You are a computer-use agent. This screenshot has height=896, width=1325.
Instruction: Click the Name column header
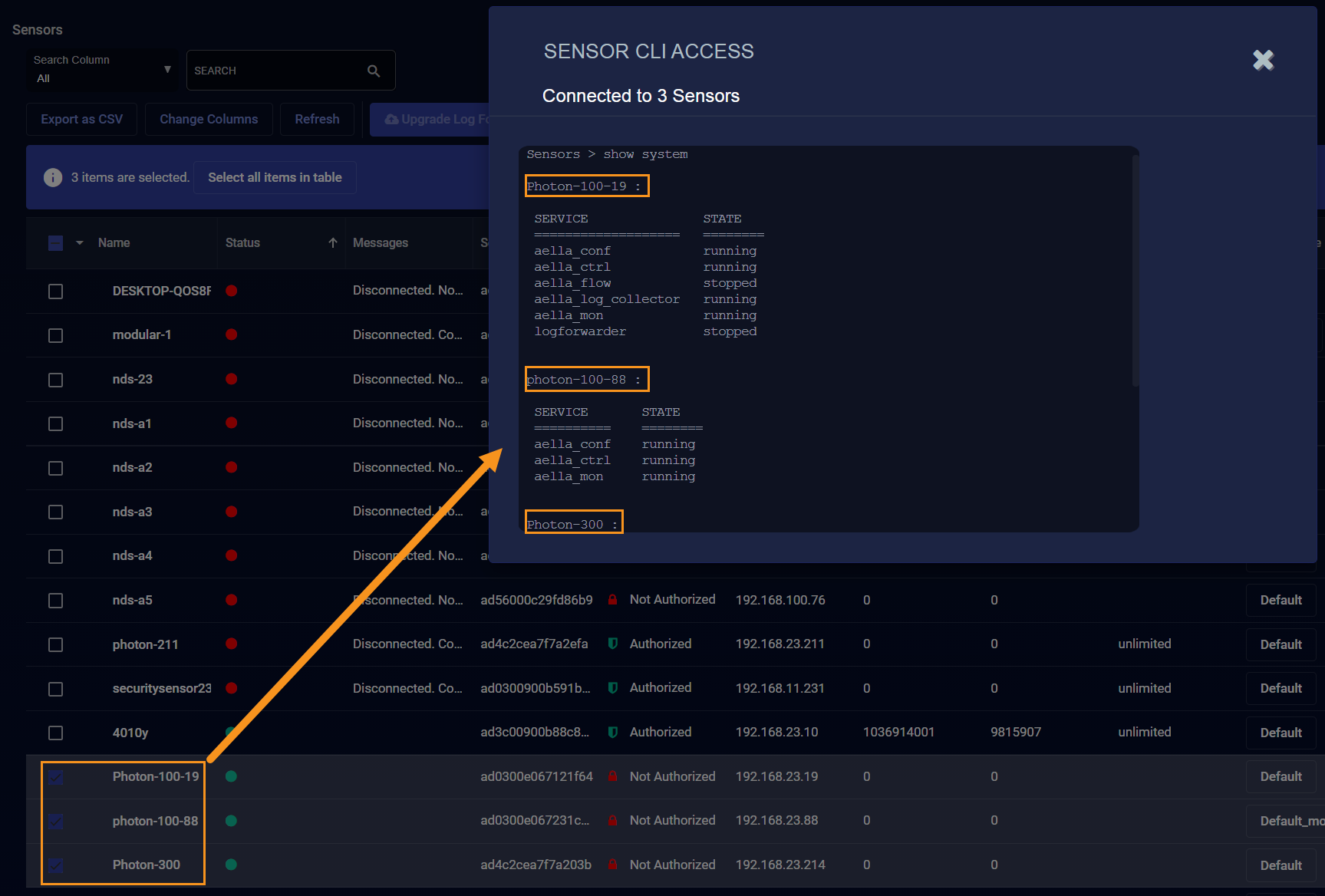tap(114, 242)
